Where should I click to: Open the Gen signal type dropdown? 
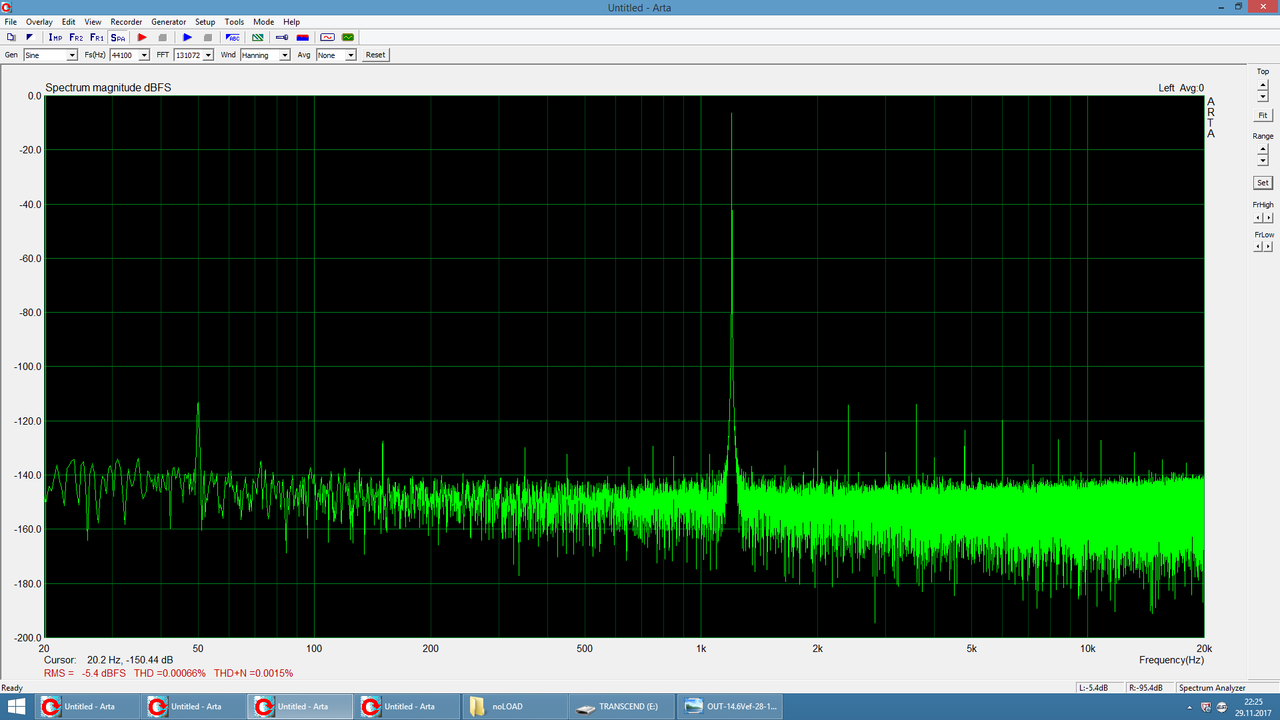click(72, 55)
